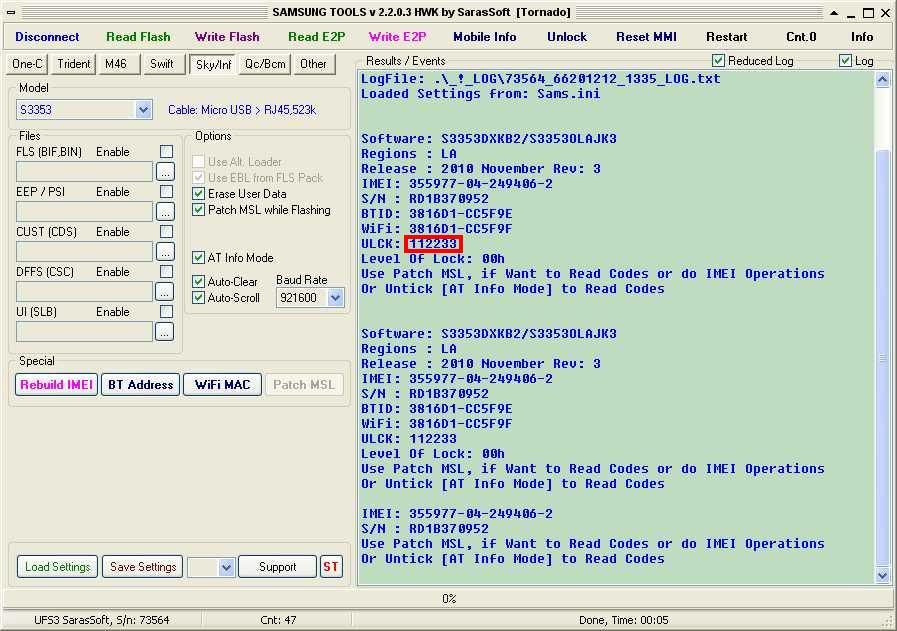Click the Rebuild IMEI button
The image size is (897, 631).
pos(56,384)
